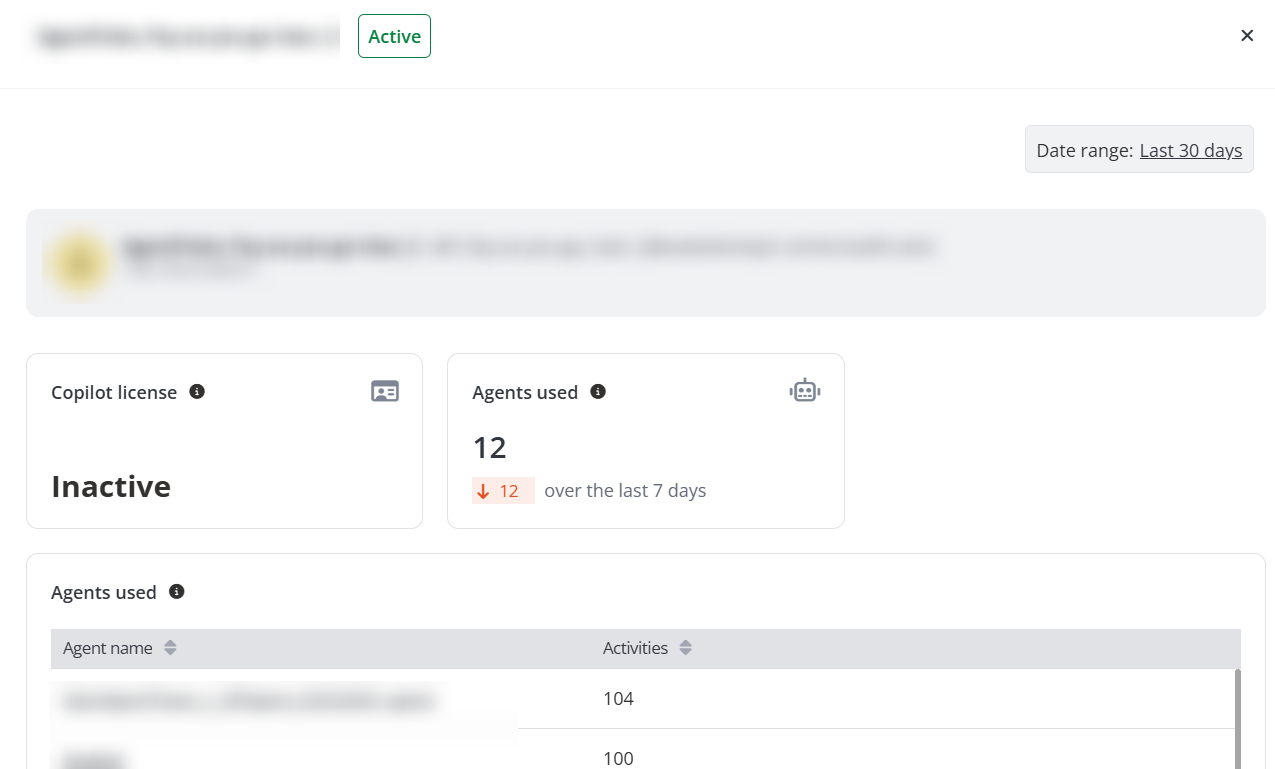Click the Inactive license status text
This screenshot has width=1275, height=769.
pos(111,487)
